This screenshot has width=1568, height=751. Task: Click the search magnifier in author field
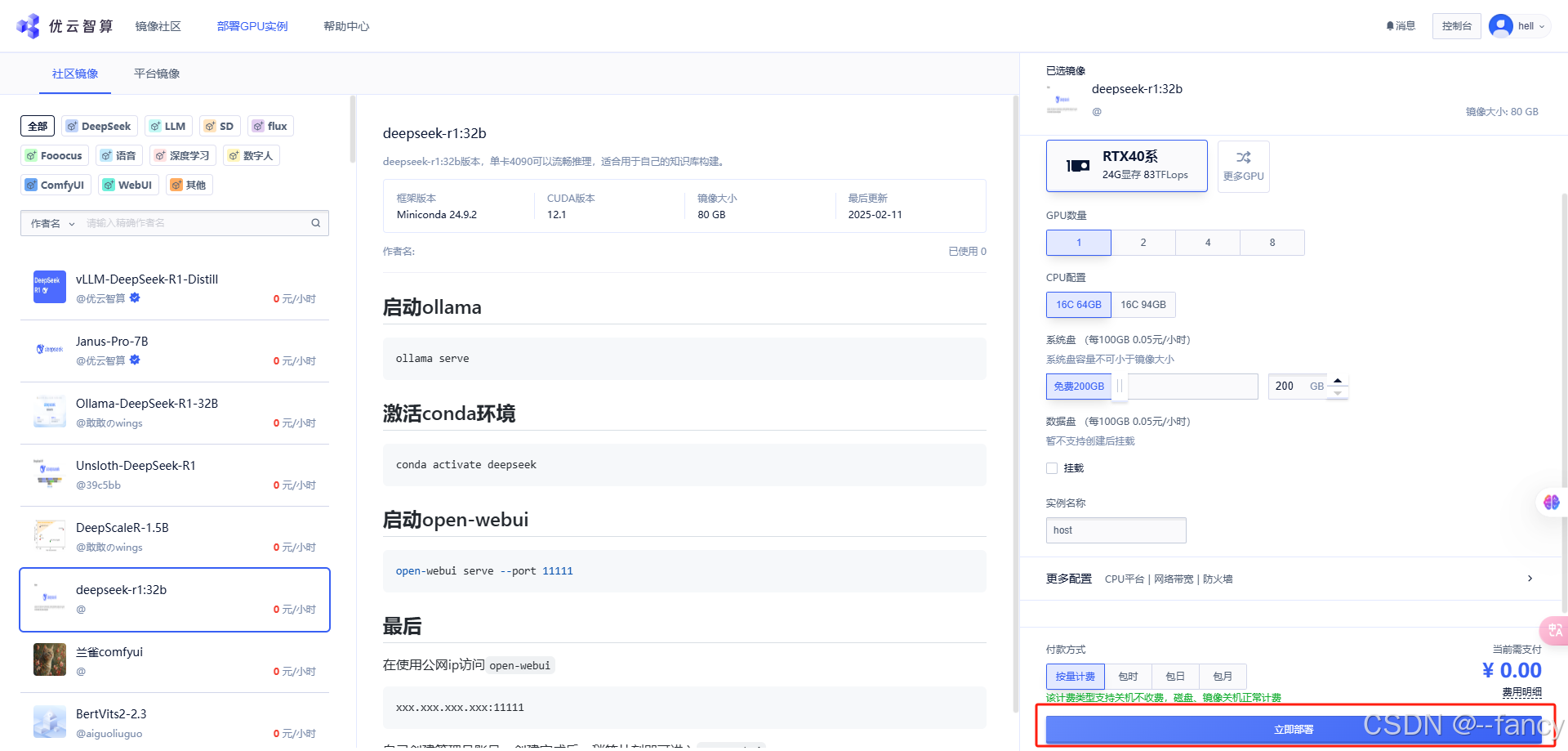click(x=316, y=223)
